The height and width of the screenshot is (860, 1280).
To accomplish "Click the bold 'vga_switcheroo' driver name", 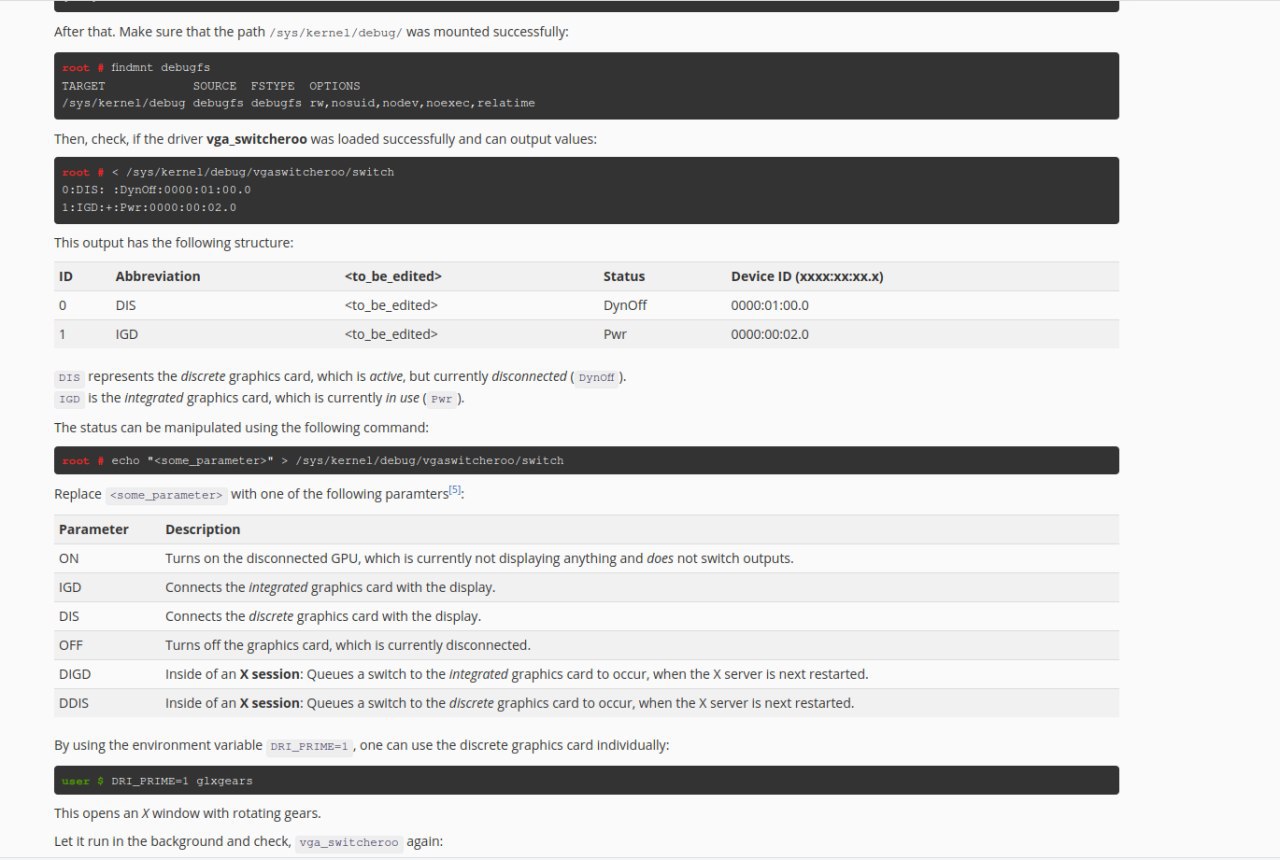I will coord(256,139).
